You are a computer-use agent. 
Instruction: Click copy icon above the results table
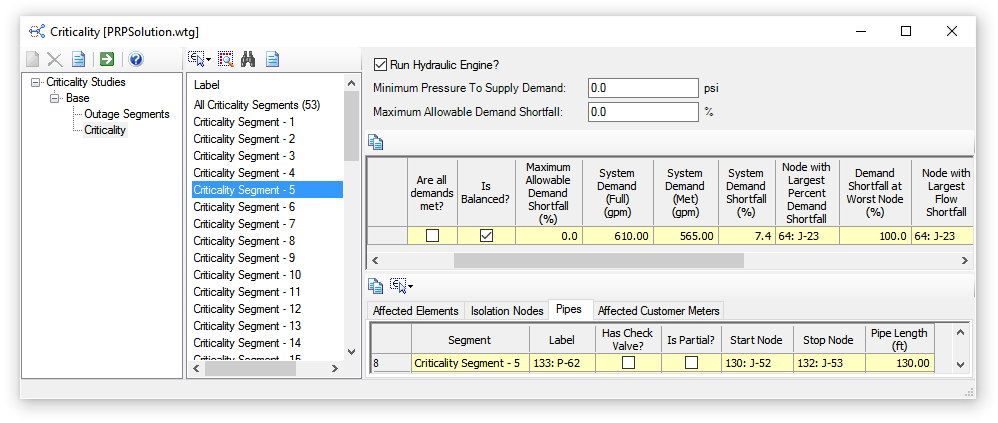376,142
